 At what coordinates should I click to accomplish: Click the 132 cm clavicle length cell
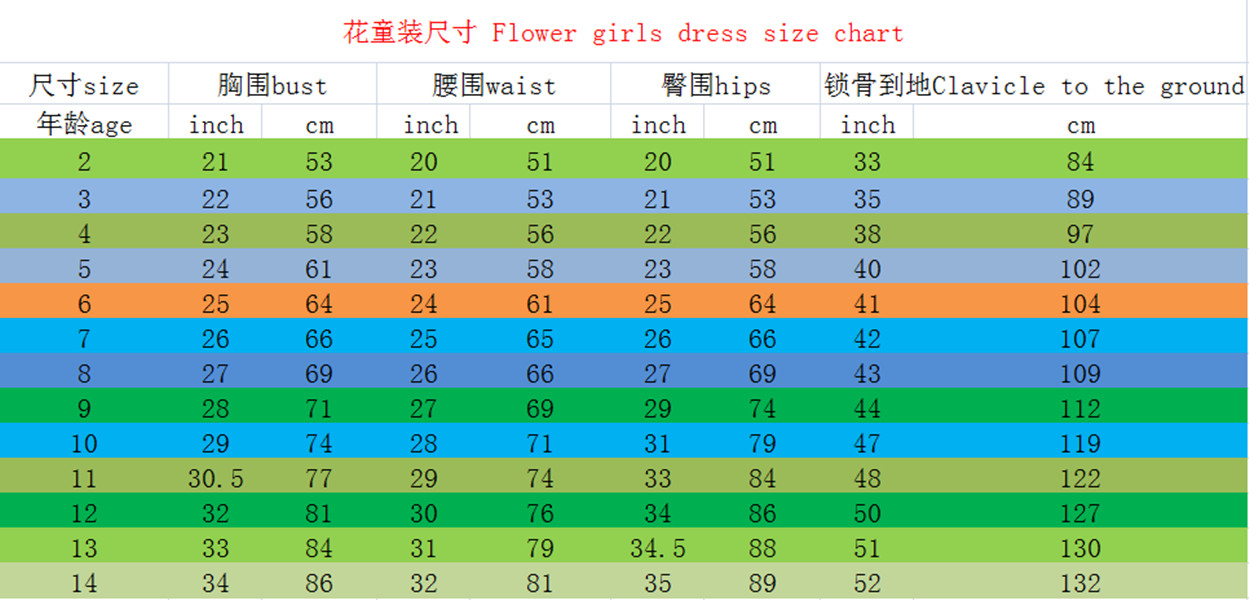[1080, 584]
